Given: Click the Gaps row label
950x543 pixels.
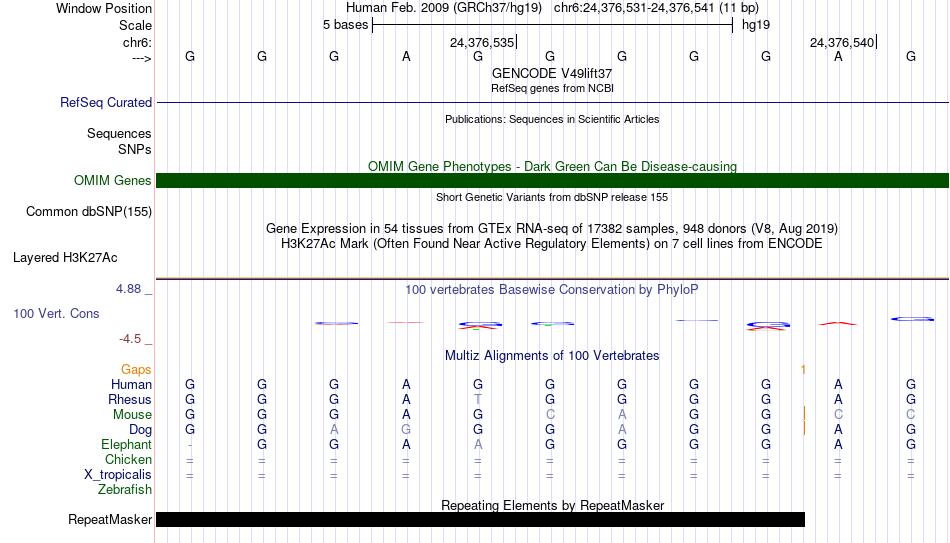Looking at the screenshot, I should pos(136,370).
